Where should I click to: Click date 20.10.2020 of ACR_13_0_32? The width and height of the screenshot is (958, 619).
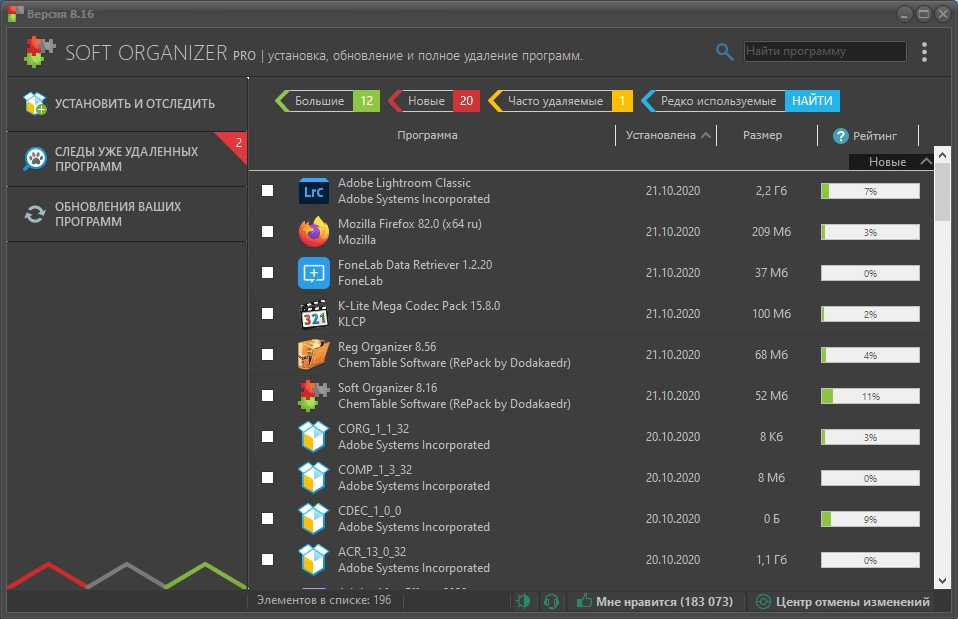tap(673, 559)
